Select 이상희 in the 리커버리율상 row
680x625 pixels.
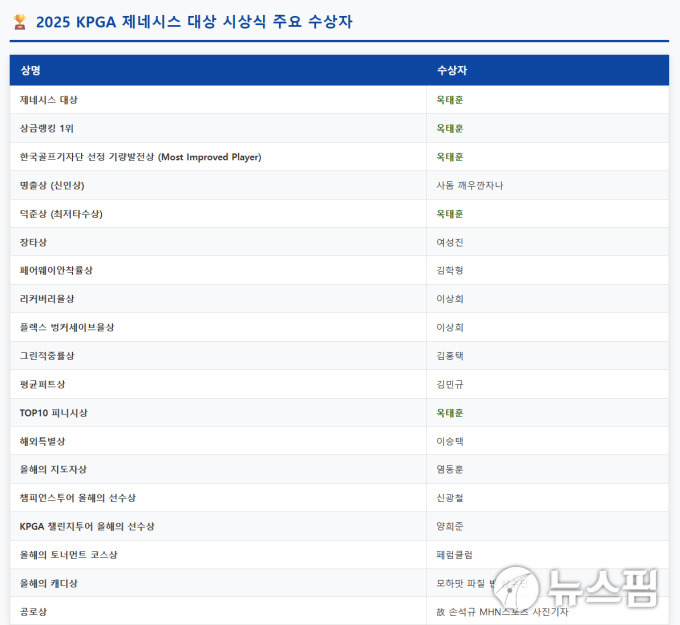click(450, 299)
